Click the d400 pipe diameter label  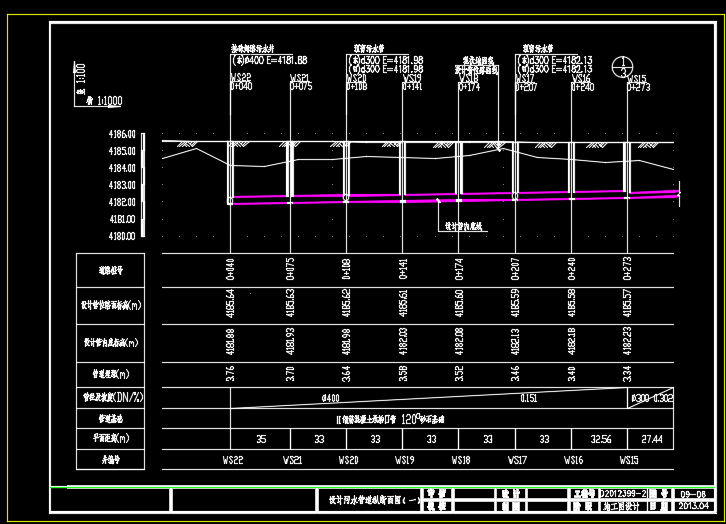331,398
